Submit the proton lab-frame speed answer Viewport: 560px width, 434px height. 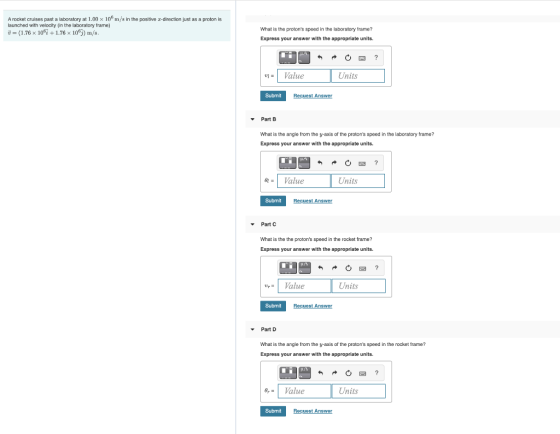pos(273,96)
